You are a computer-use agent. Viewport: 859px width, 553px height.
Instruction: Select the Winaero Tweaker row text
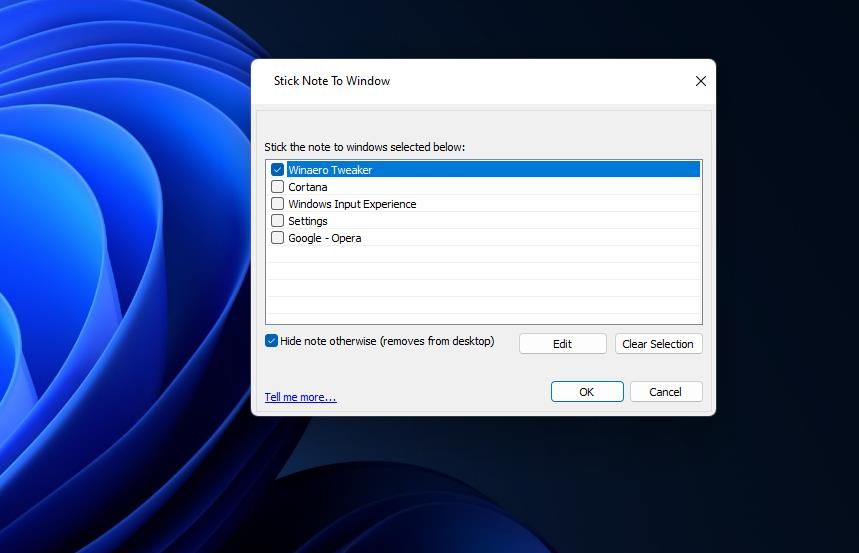[330, 170]
